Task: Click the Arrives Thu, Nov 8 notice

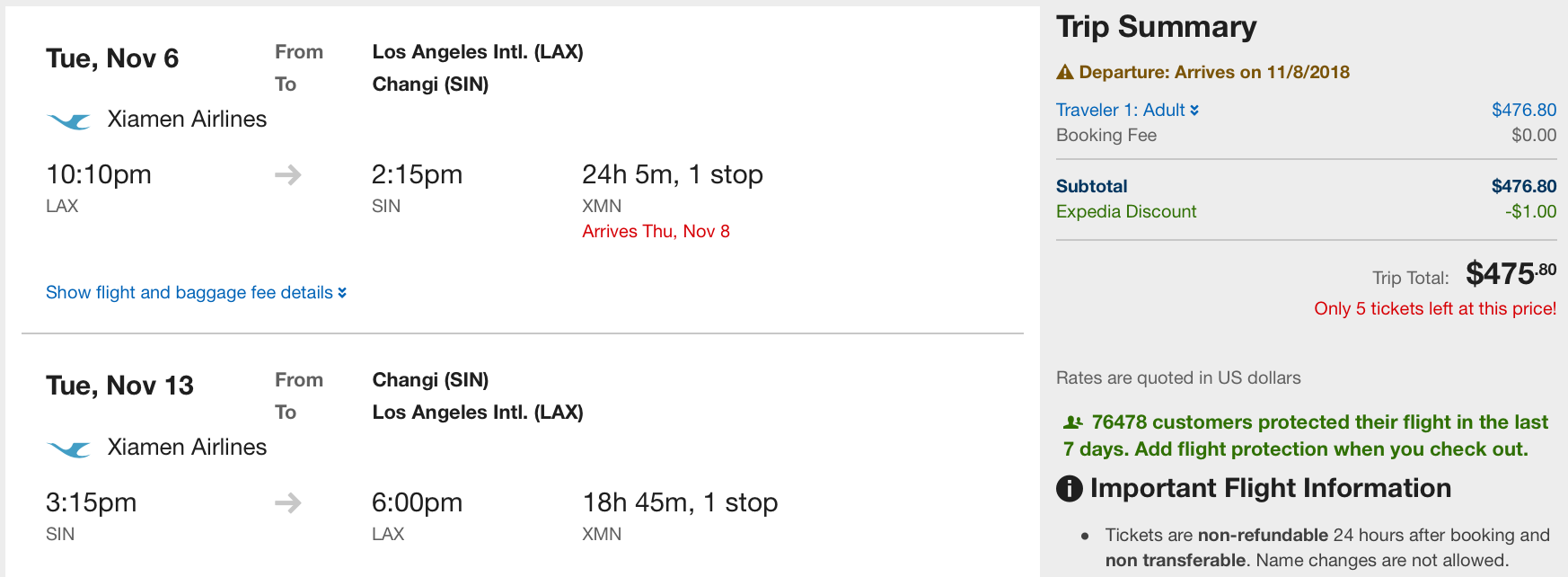Action: point(656,231)
